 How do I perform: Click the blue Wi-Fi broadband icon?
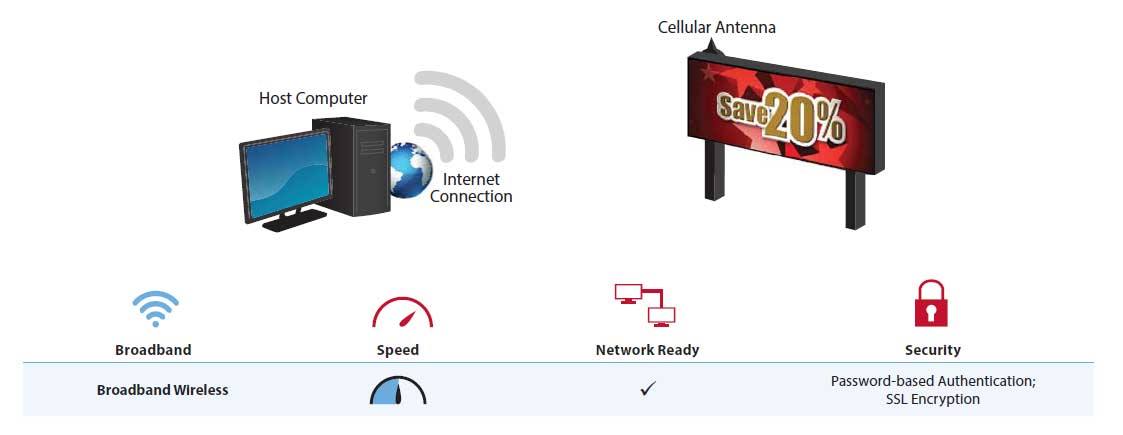pyautogui.click(x=155, y=309)
